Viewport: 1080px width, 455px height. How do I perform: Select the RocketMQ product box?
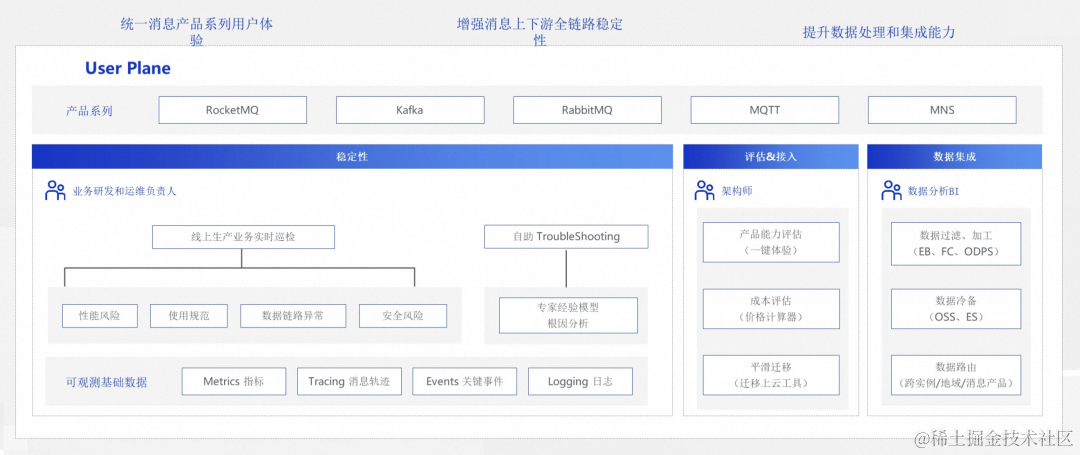(232, 109)
